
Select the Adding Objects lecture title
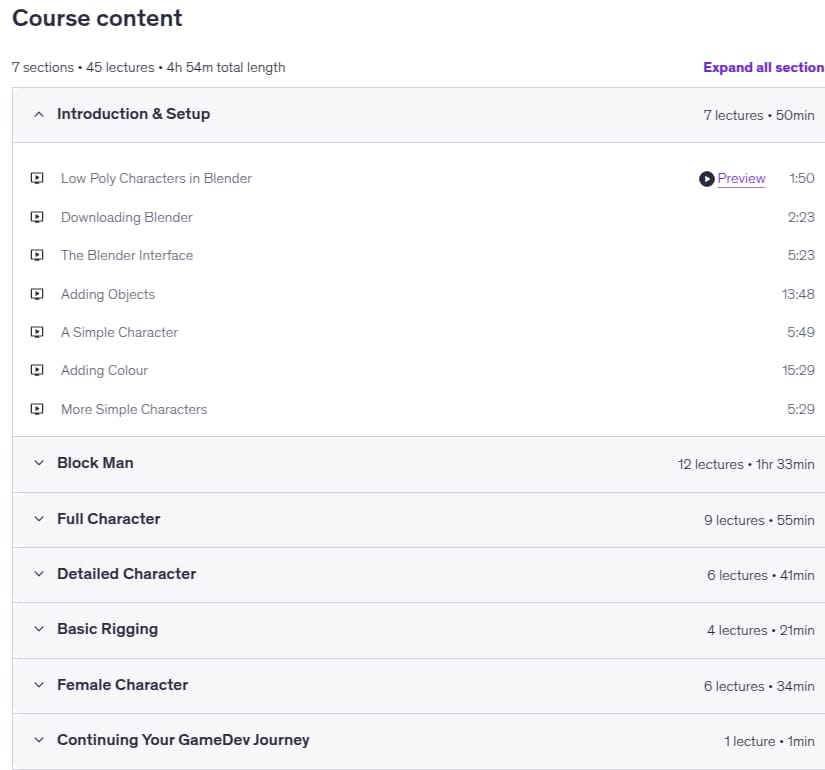coord(108,294)
